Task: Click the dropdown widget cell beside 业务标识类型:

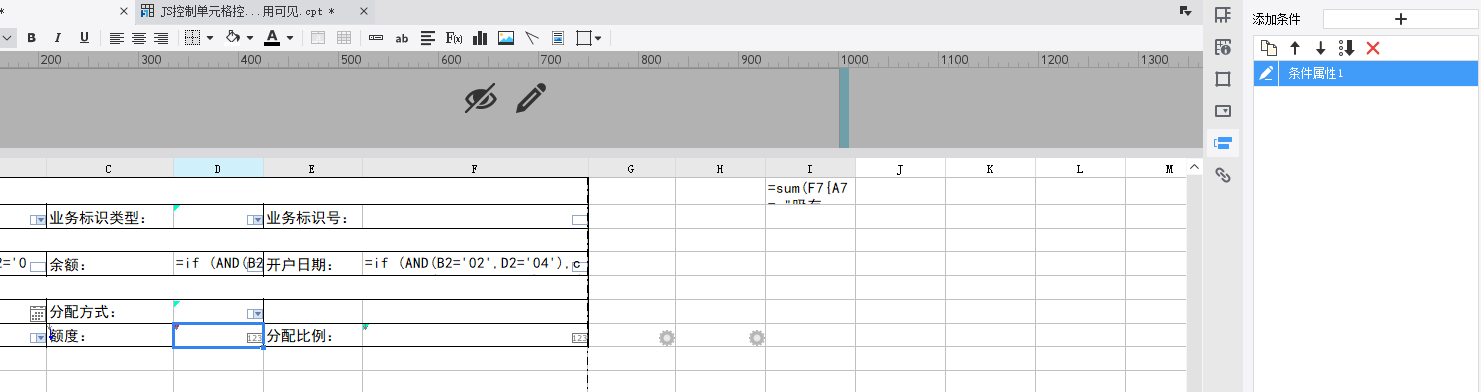Action: click(x=218, y=217)
